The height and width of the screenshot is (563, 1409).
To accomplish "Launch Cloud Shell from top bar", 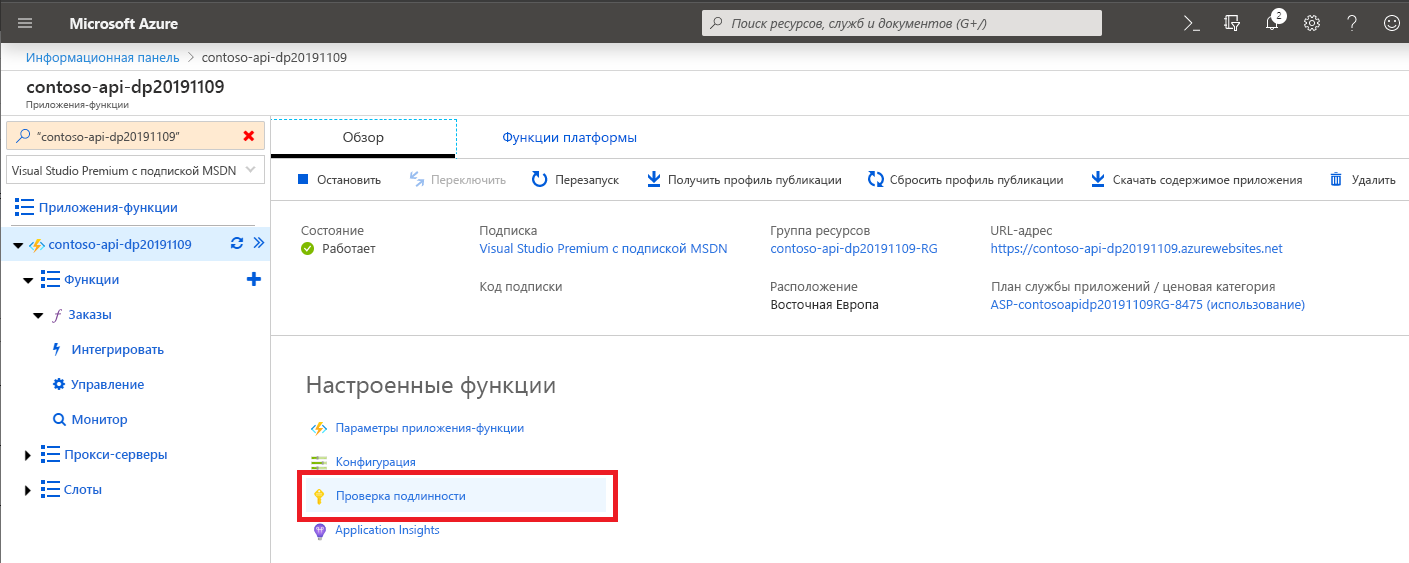I will click(x=1191, y=23).
